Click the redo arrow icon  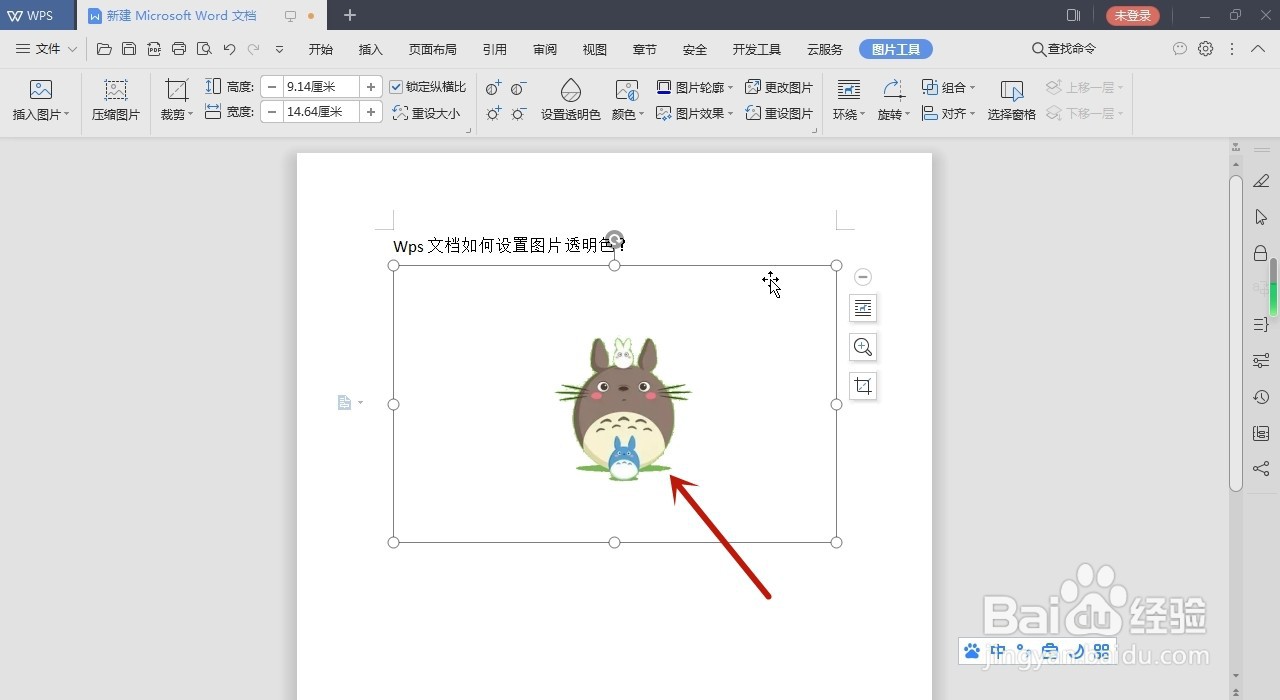coord(254,49)
